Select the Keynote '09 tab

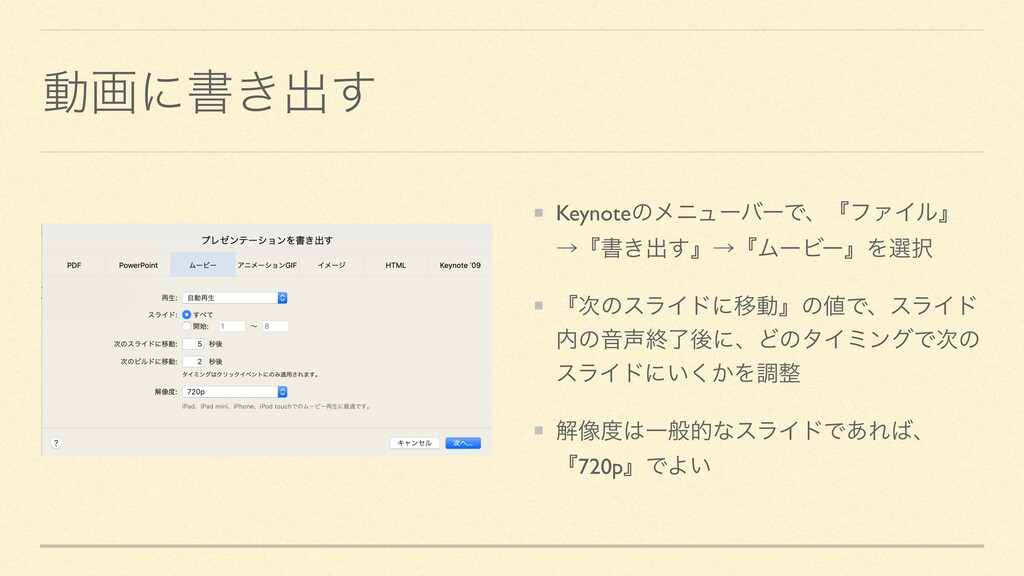(x=460, y=265)
